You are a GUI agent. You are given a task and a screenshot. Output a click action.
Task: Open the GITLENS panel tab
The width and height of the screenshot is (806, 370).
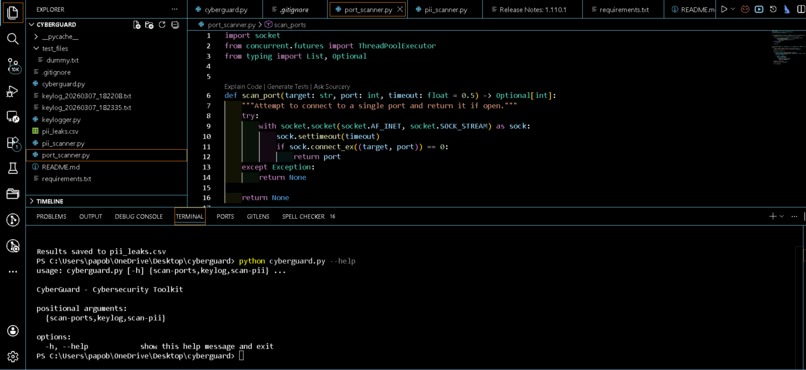258,216
